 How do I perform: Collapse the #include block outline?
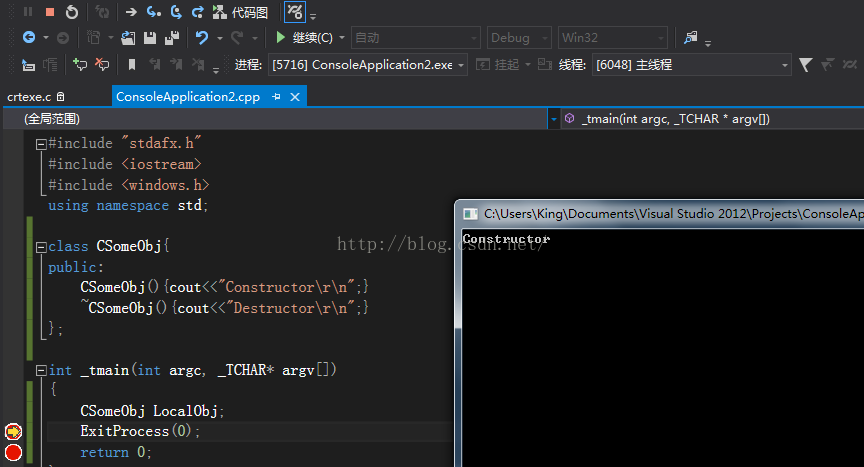41,144
